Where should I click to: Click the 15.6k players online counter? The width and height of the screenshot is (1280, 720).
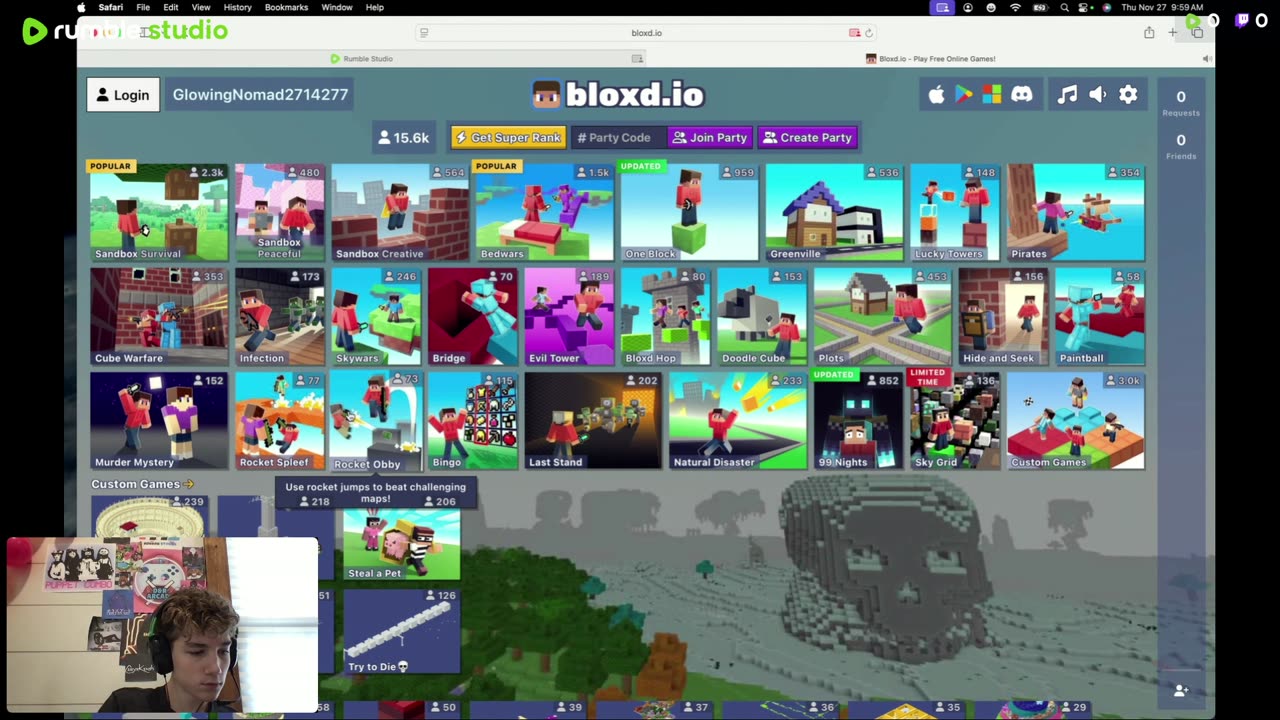point(403,138)
